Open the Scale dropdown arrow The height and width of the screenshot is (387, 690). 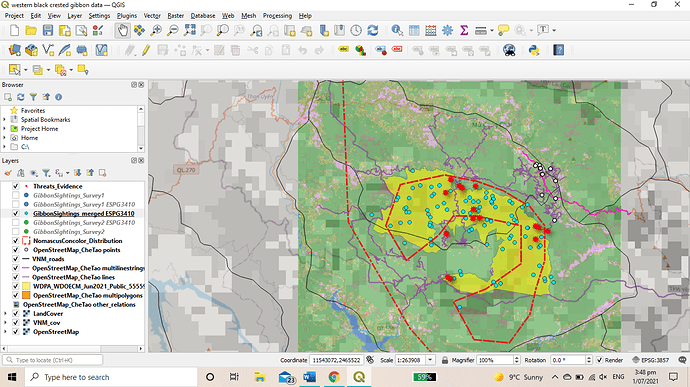[430, 360]
